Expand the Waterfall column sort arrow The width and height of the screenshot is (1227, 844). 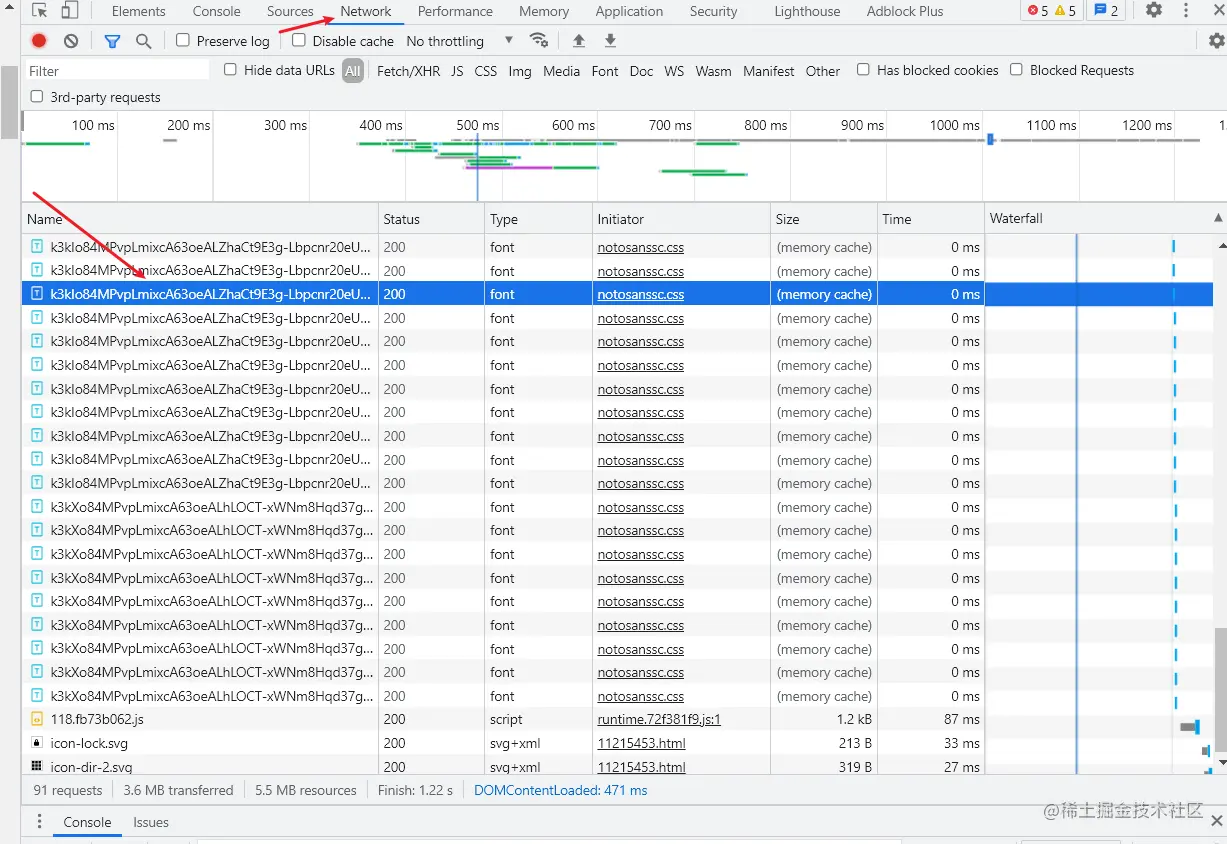1218,218
